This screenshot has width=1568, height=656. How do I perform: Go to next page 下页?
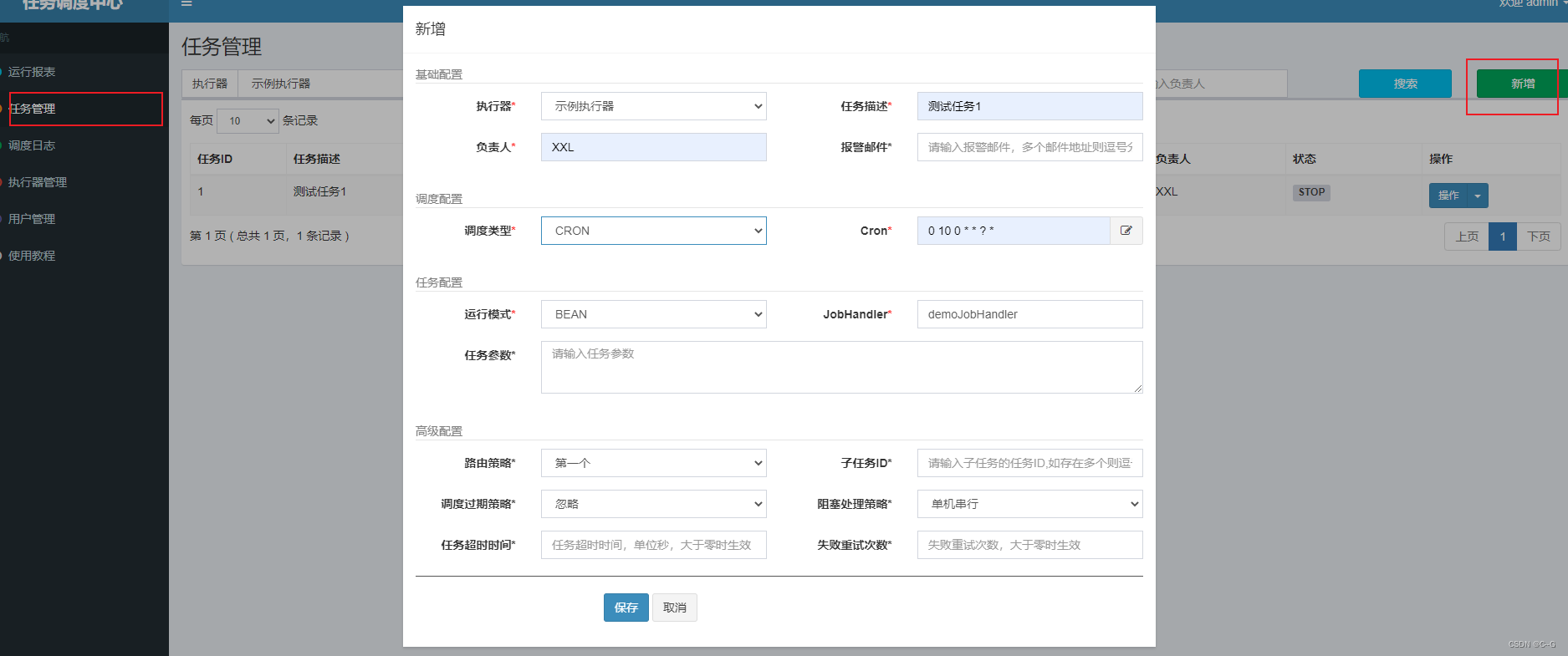pyautogui.click(x=1539, y=236)
